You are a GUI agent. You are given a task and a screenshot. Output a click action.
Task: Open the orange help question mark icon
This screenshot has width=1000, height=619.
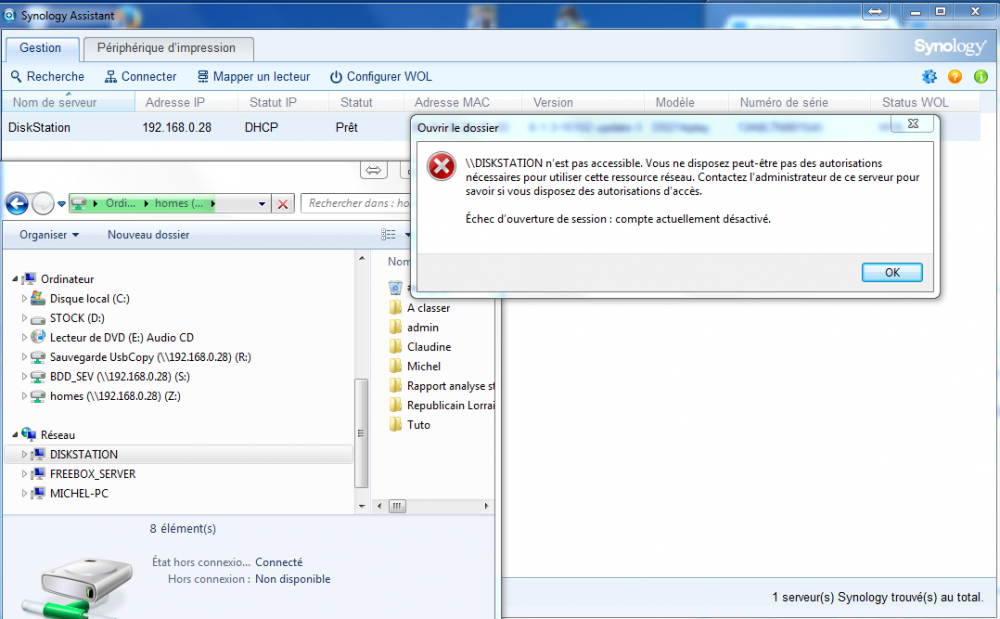tap(955, 76)
